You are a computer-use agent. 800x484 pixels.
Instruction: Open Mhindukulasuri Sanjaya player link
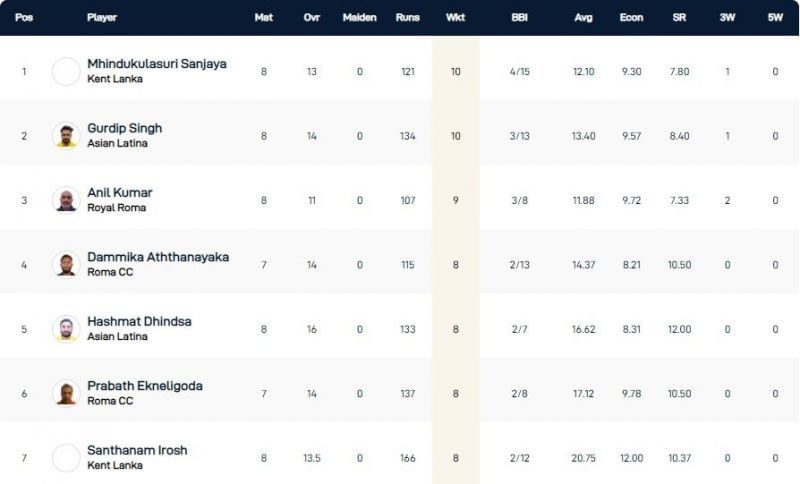(157, 64)
